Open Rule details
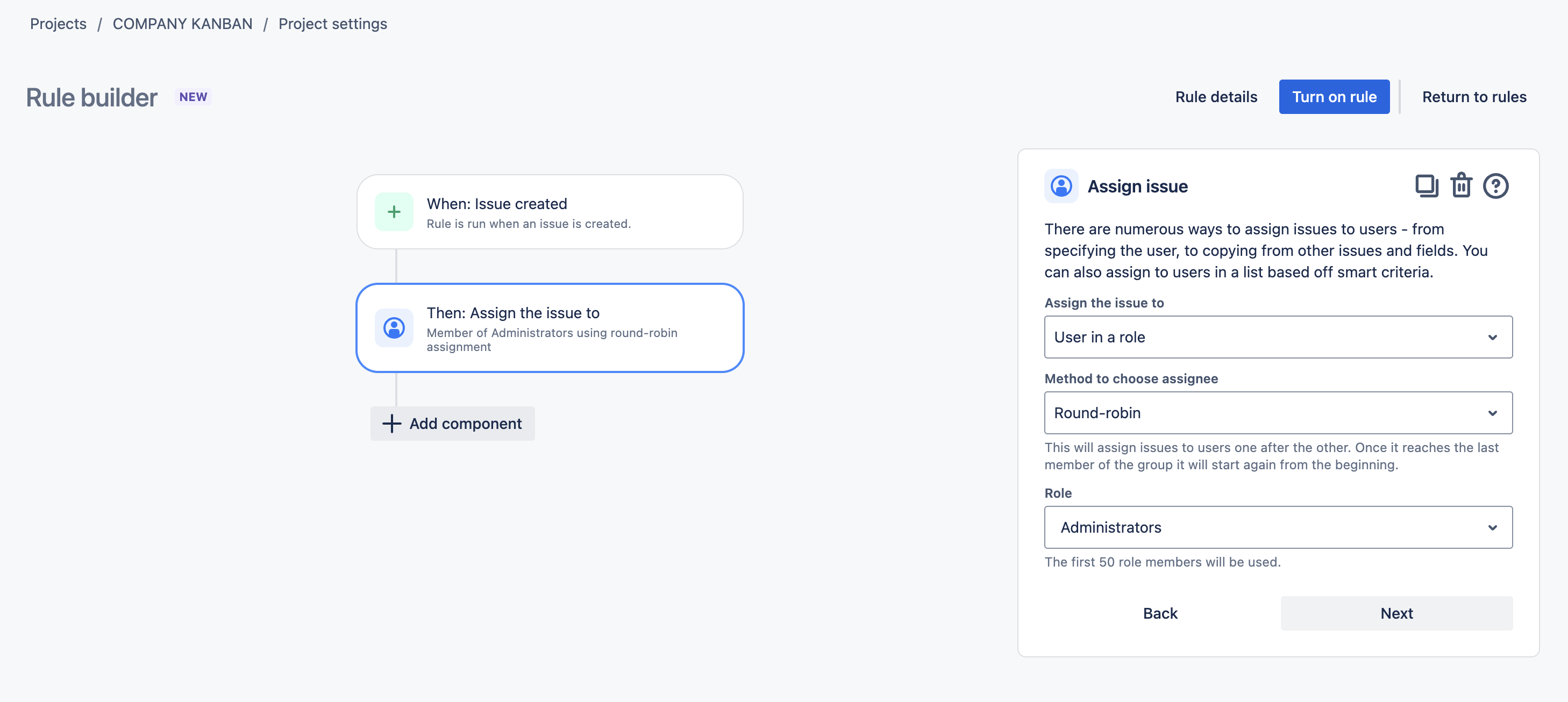This screenshot has width=1568, height=702. tap(1216, 97)
